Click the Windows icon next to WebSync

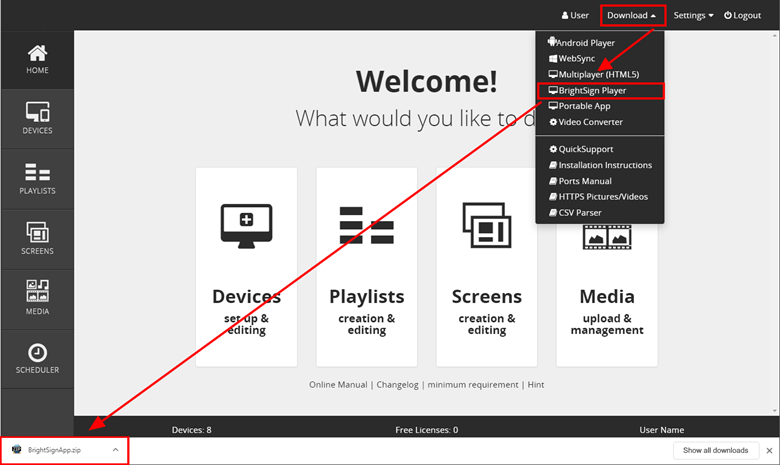coord(553,59)
